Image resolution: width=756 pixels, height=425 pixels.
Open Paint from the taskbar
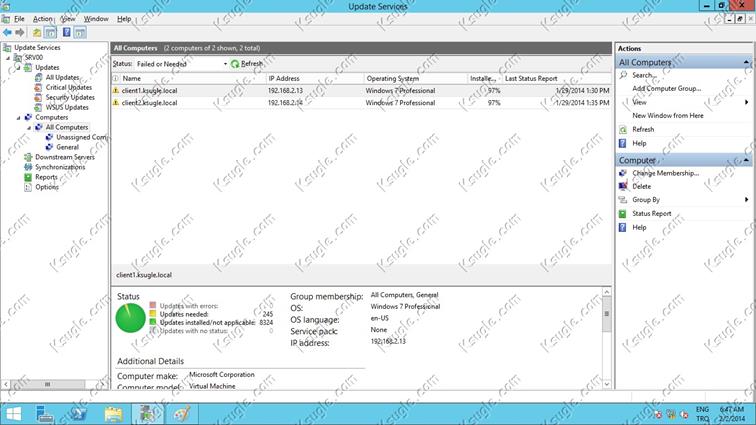182,414
